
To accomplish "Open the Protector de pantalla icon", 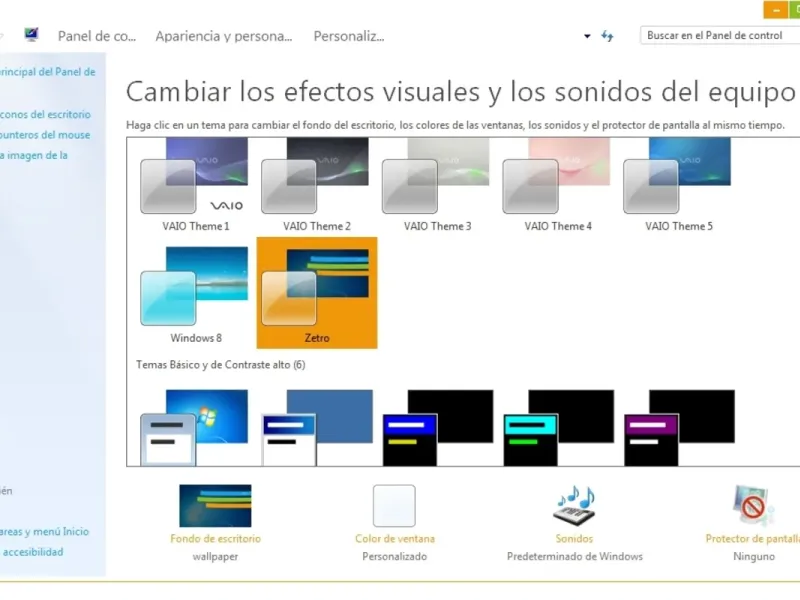I will click(x=753, y=506).
